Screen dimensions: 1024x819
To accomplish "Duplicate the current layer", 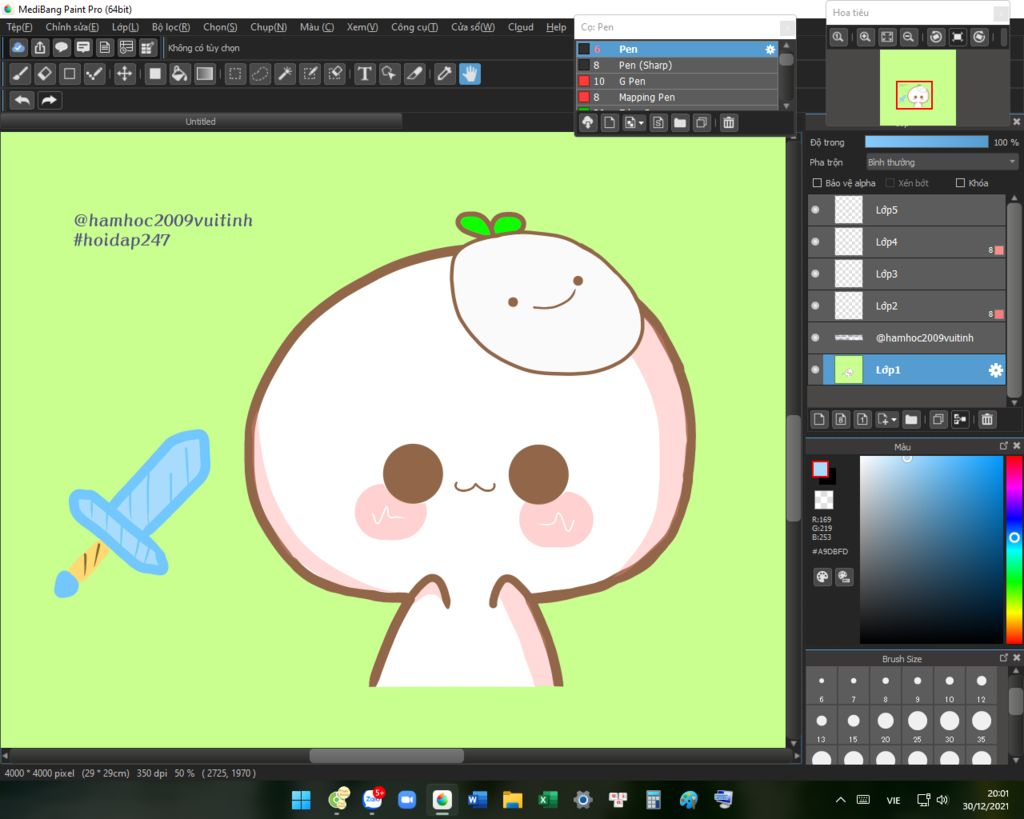I will click(938, 419).
